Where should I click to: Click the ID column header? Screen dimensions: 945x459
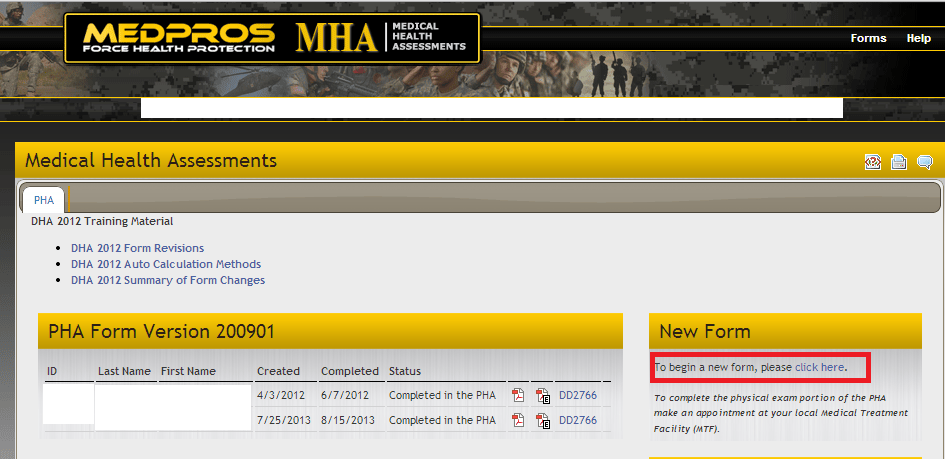(52, 371)
